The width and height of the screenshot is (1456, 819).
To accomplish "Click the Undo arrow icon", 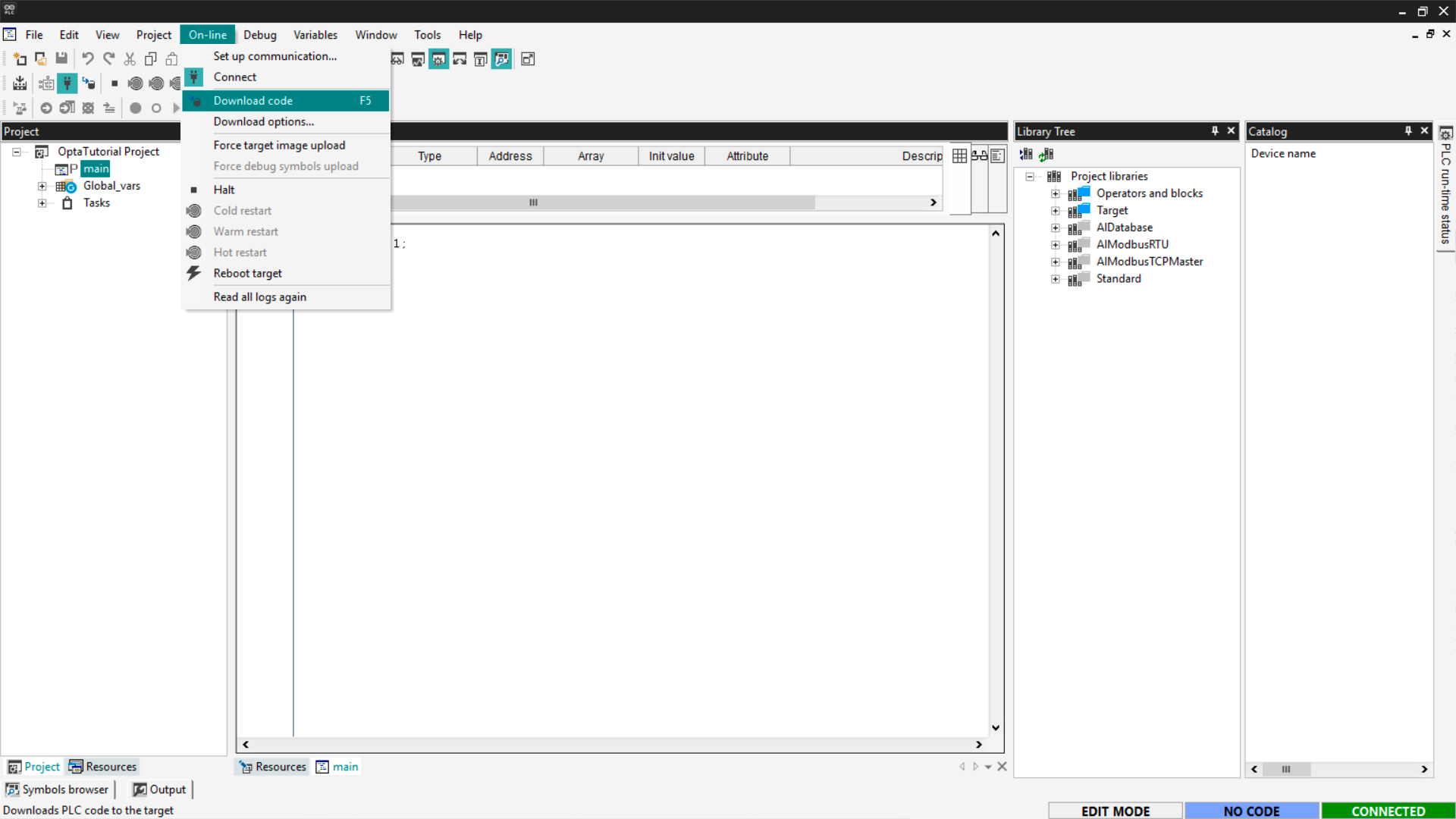I will [88, 58].
